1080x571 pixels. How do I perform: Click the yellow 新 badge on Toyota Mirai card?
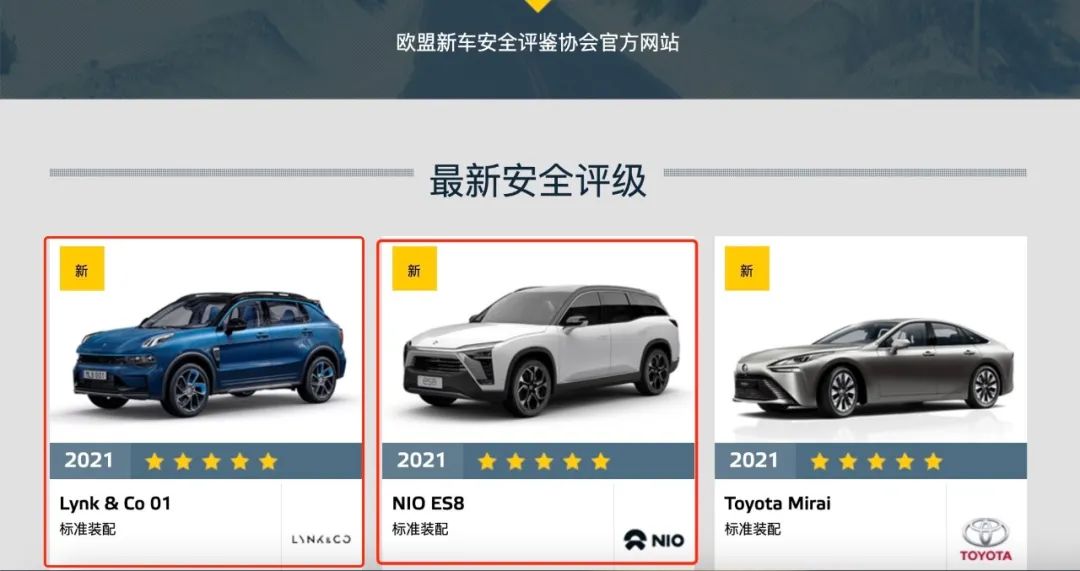click(747, 269)
